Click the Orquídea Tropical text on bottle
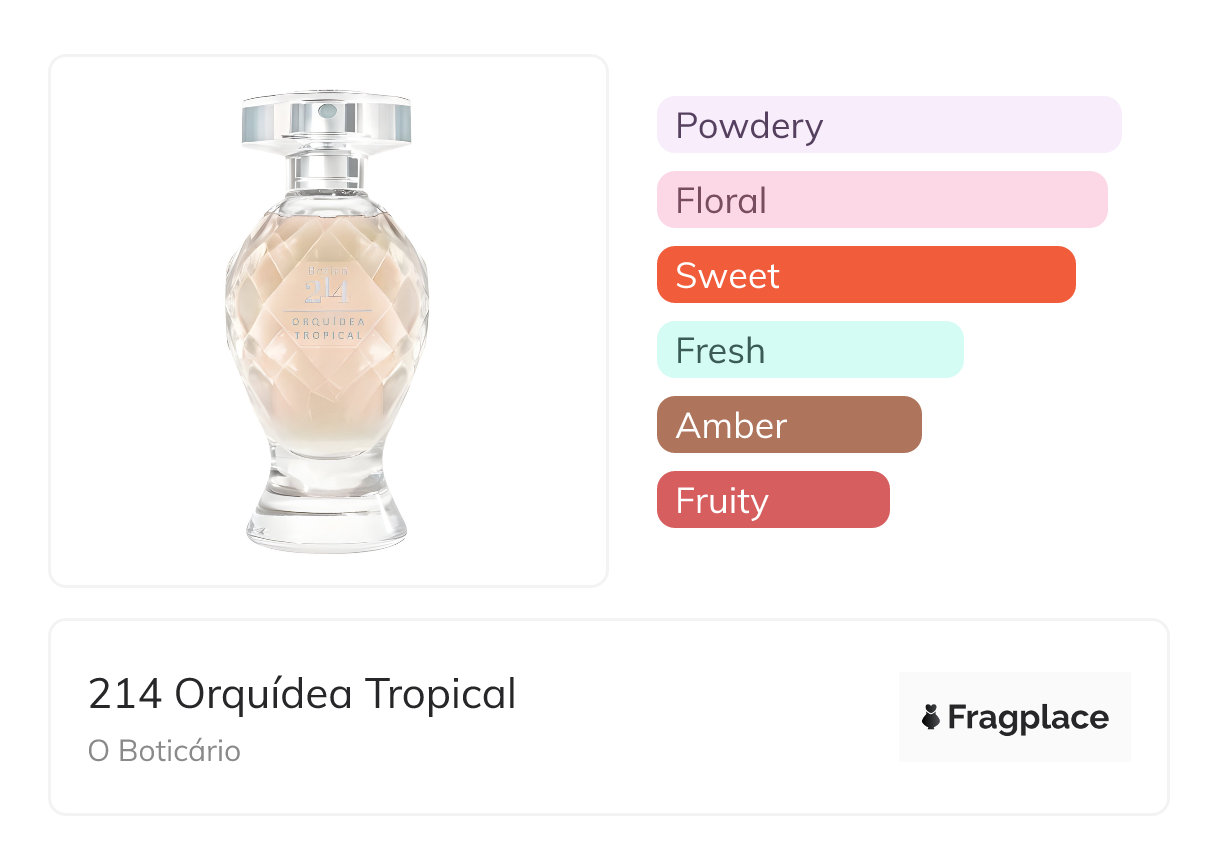 tap(328, 328)
